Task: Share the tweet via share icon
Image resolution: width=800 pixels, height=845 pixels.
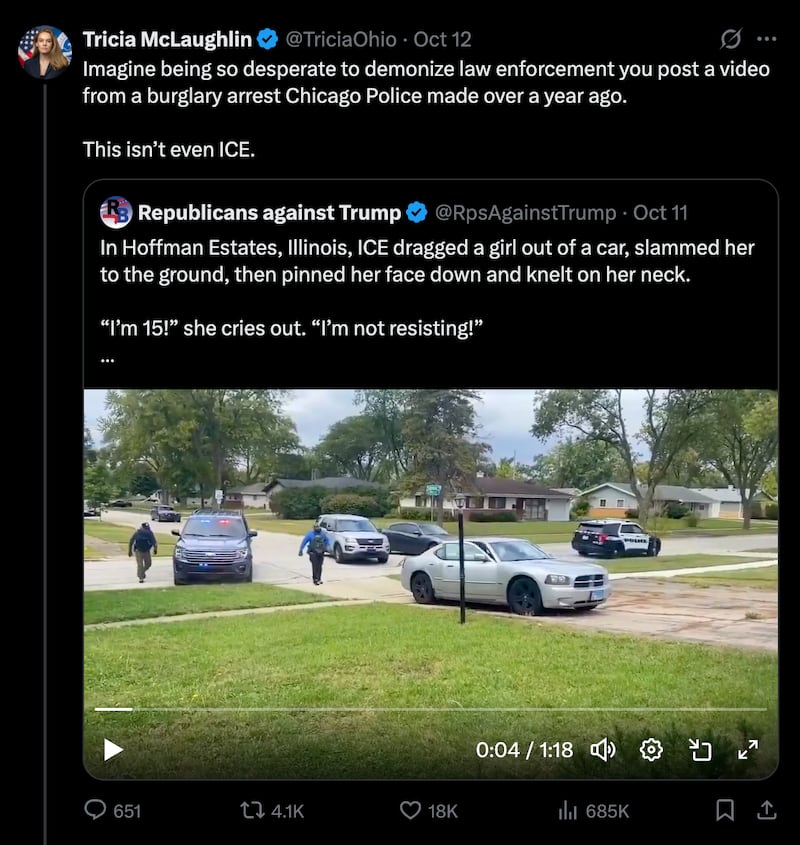Action: click(x=767, y=810)
